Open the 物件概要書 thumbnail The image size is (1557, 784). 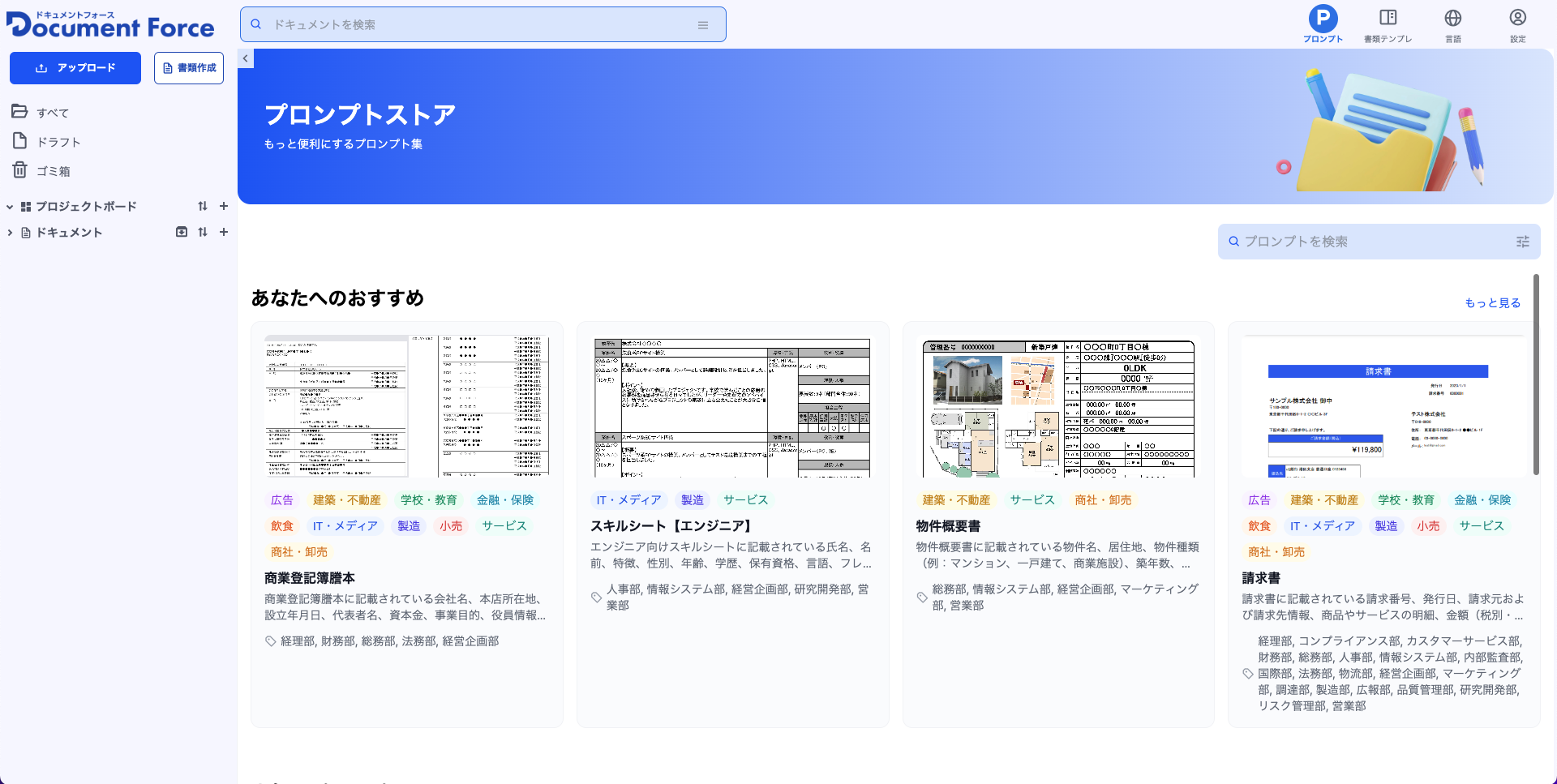pos(1058,406)
